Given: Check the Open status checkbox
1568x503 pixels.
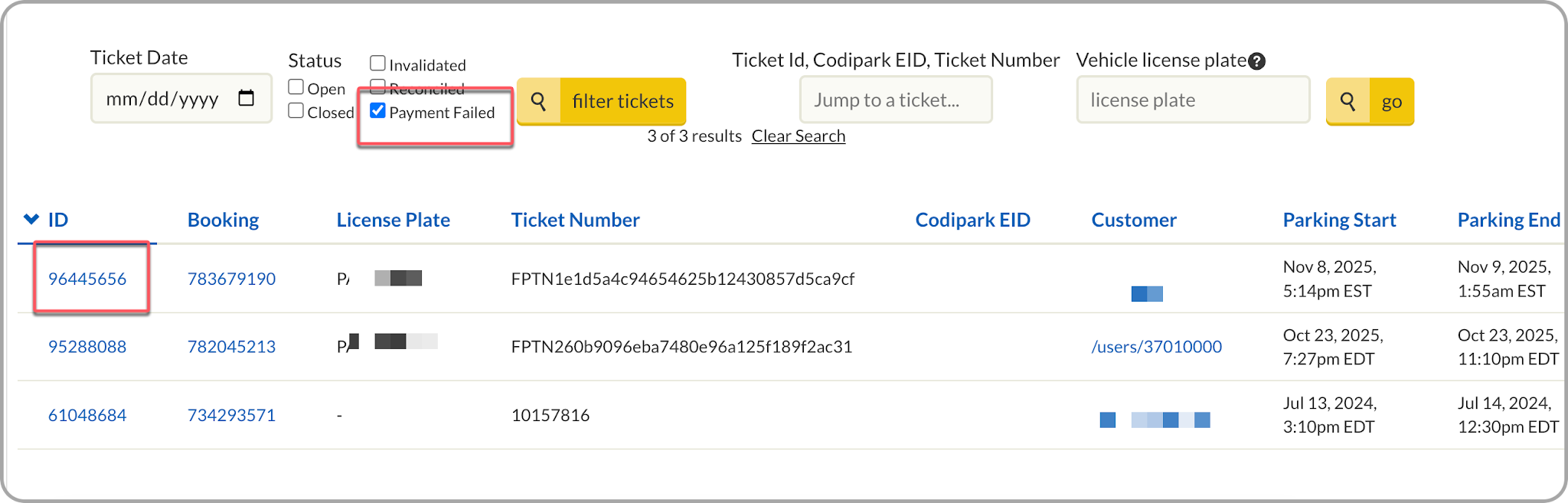Looking at the screenshot, I should pos(296,87).
